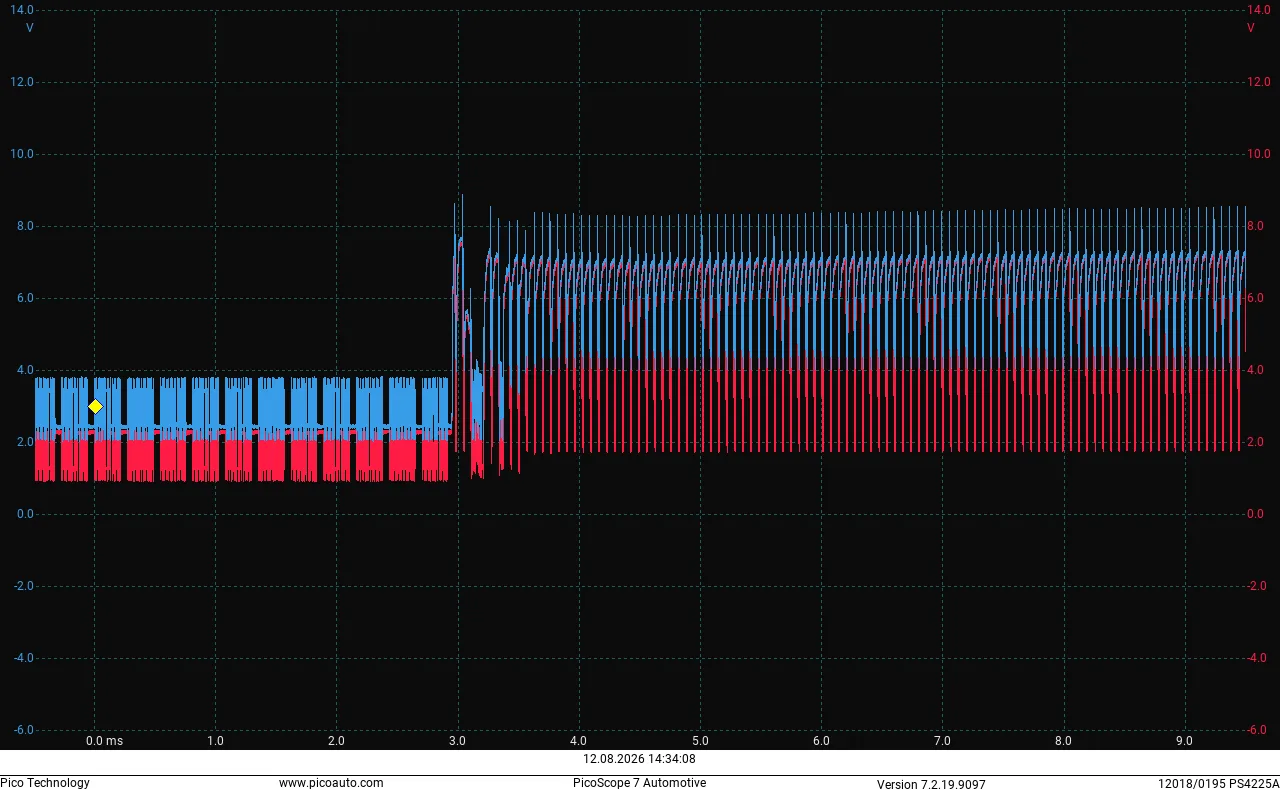Select the red "-4.0" voltage axis label

[x=1258, y=658]
